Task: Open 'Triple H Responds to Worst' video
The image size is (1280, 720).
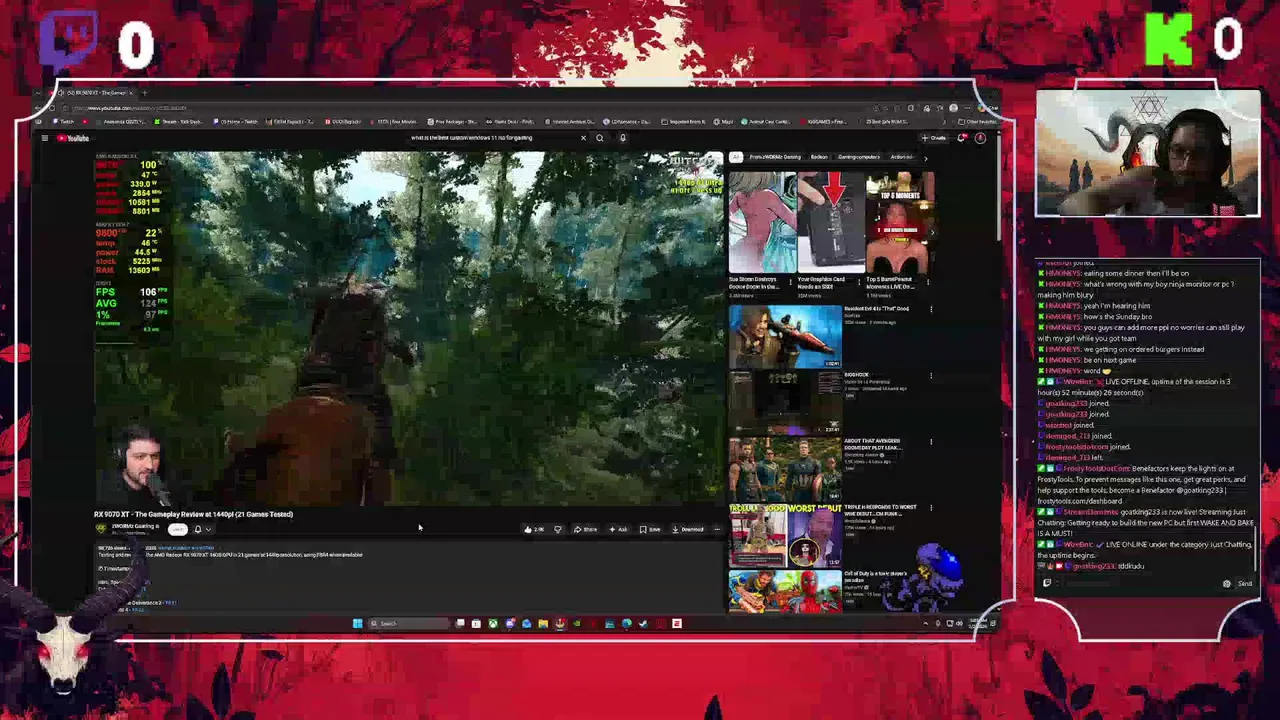Action: (785, 535)
